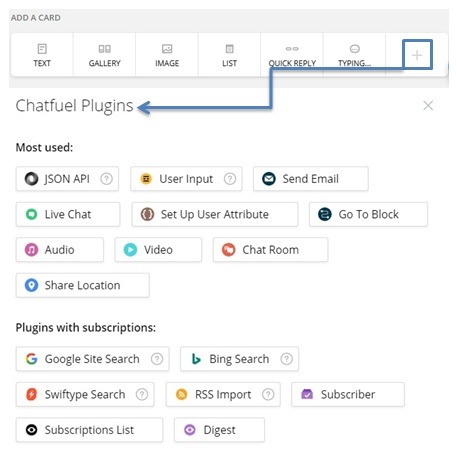Add the Go To Block plugin

(x=368, y=214)
